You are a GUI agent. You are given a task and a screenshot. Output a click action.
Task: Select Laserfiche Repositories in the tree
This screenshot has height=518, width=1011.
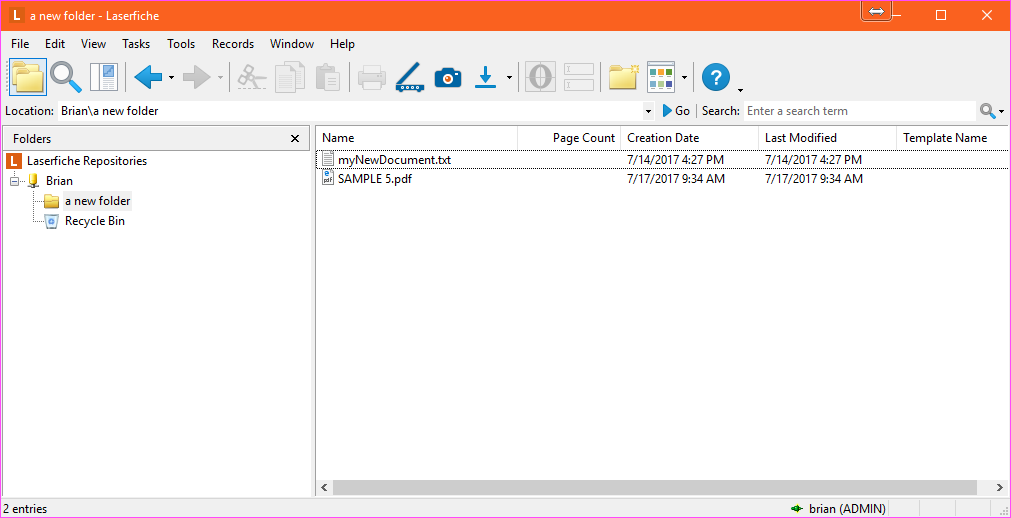click(x=87, y=161)
